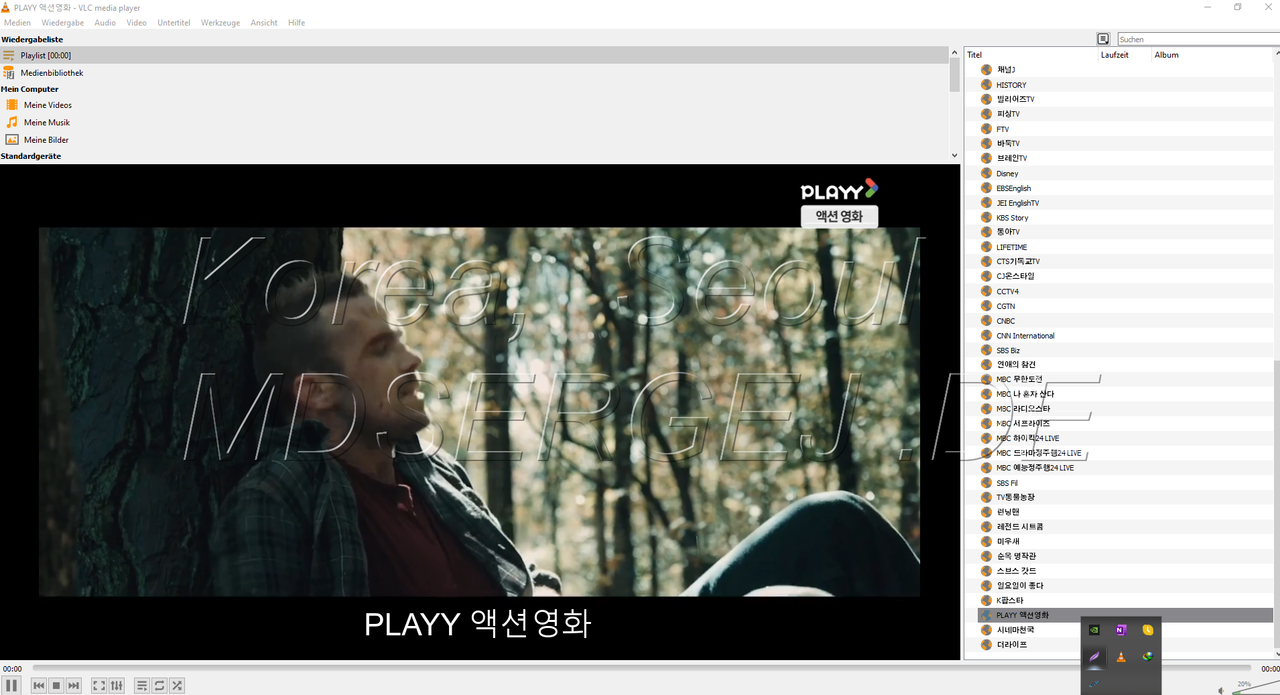The image size is (1280, 695).
Task: Open the Medien menu
Action: 17,22
